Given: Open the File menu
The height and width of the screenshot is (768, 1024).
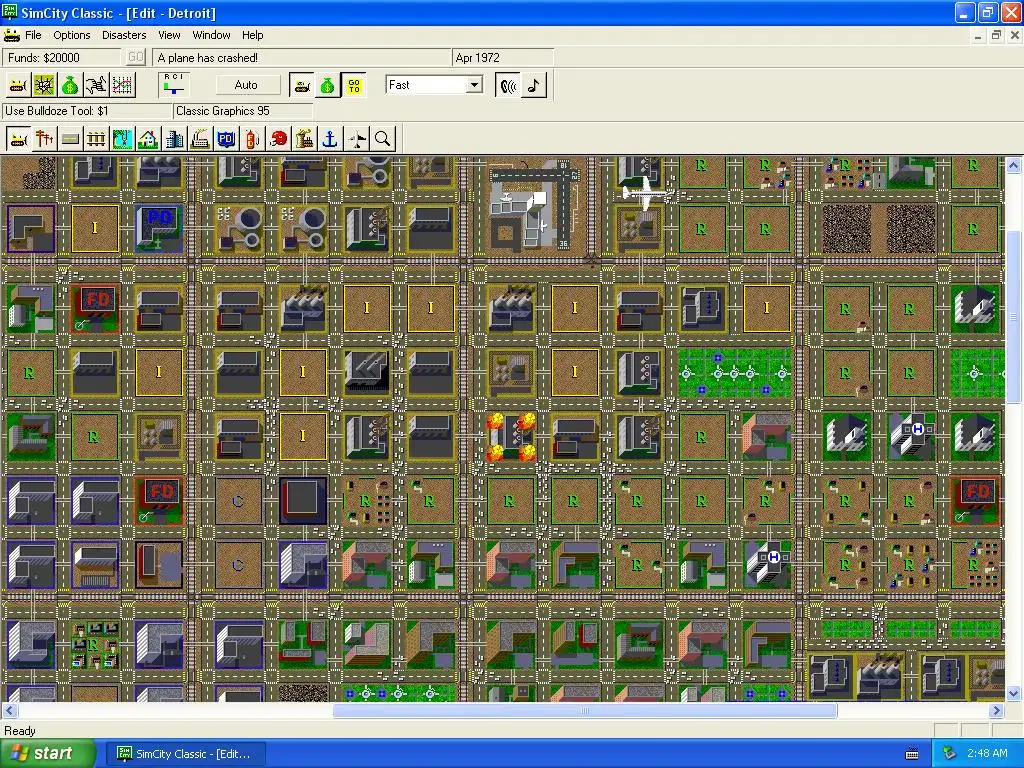Looking at the screenshot, I should tap(33, 35).
